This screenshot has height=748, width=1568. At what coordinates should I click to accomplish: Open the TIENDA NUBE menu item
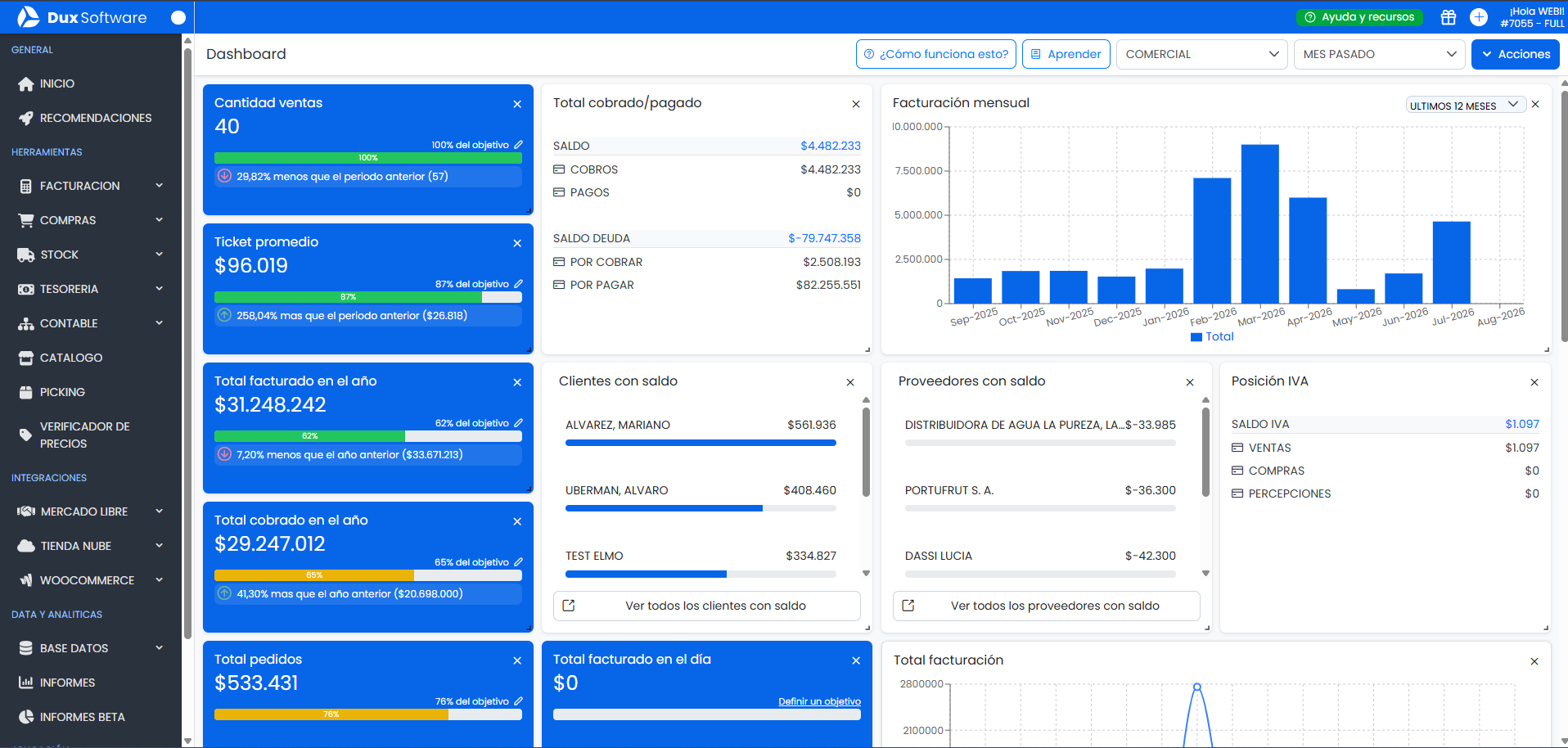(x=91, y=546)
